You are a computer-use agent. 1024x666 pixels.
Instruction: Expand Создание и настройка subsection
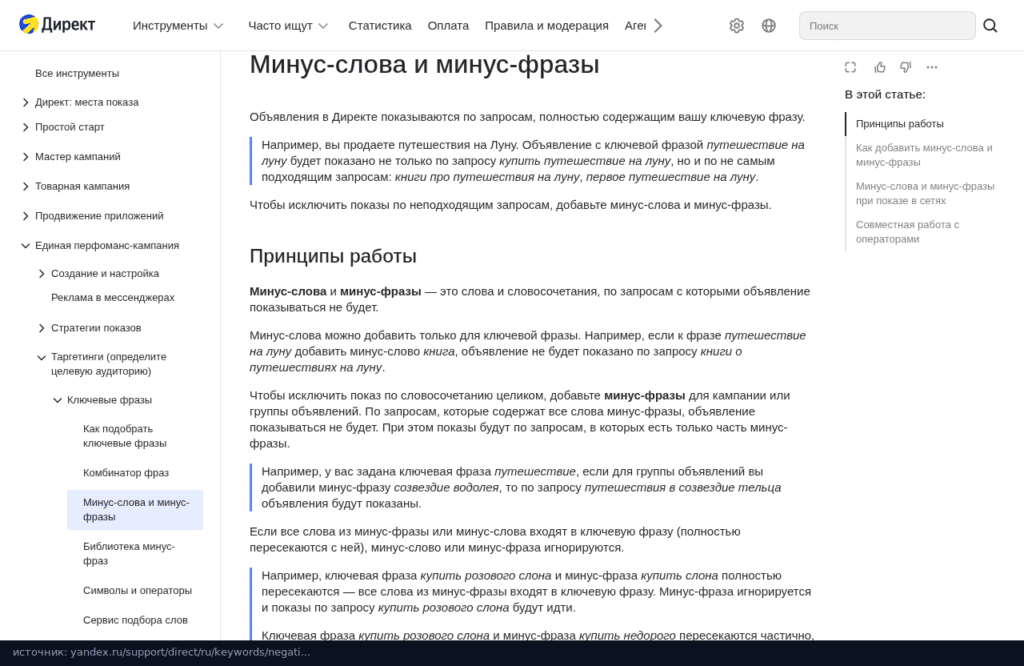point(42,274)
